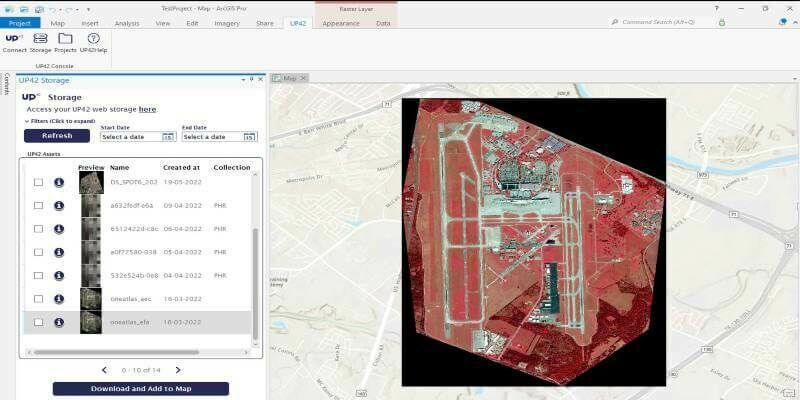Open the quick access toolbar customize dropdown
Screen dimensions: 800x400
point(88,9)
